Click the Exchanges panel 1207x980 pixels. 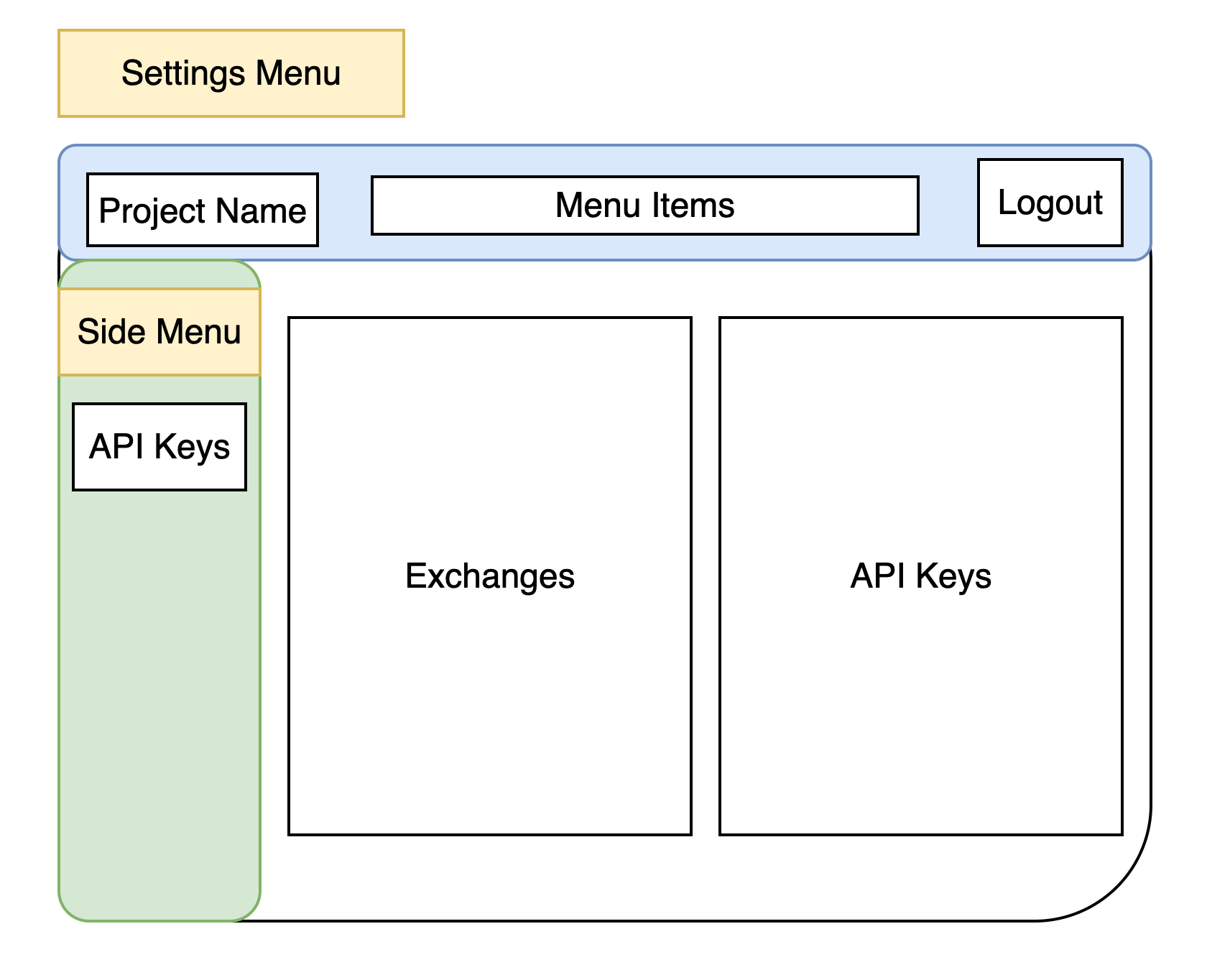(490, 576)
